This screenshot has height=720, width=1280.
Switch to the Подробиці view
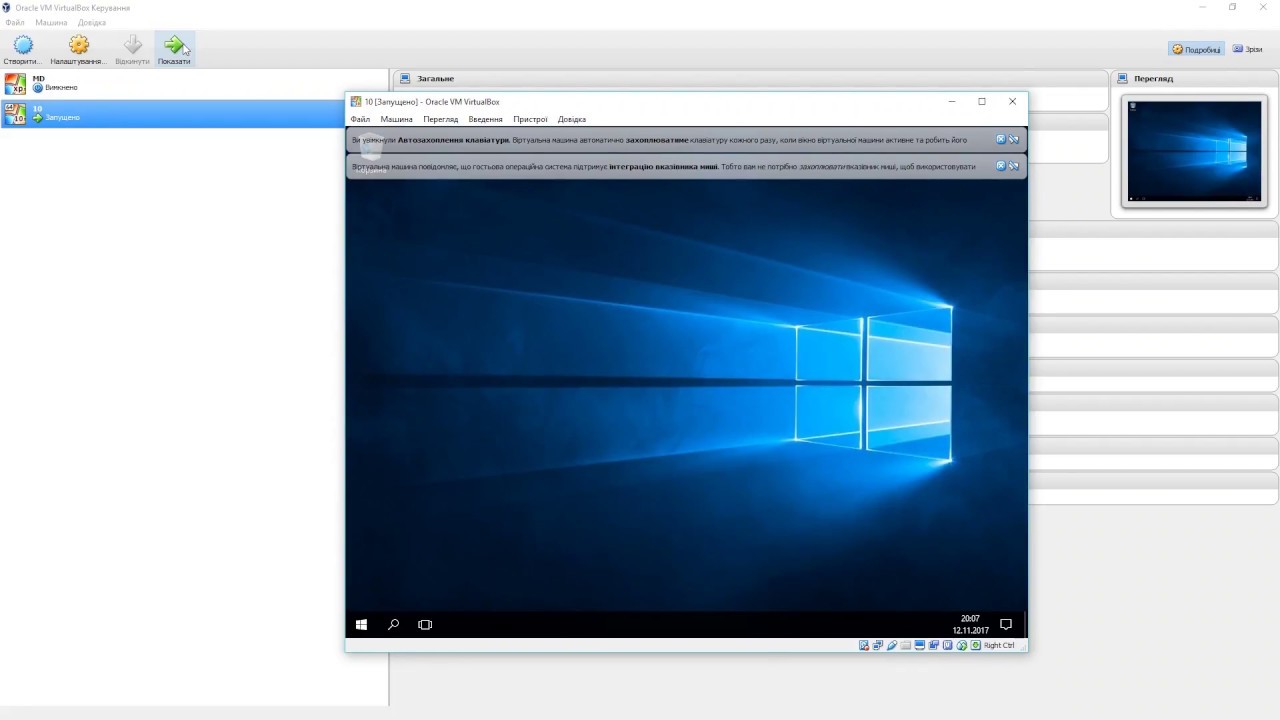pos(1196,49)
